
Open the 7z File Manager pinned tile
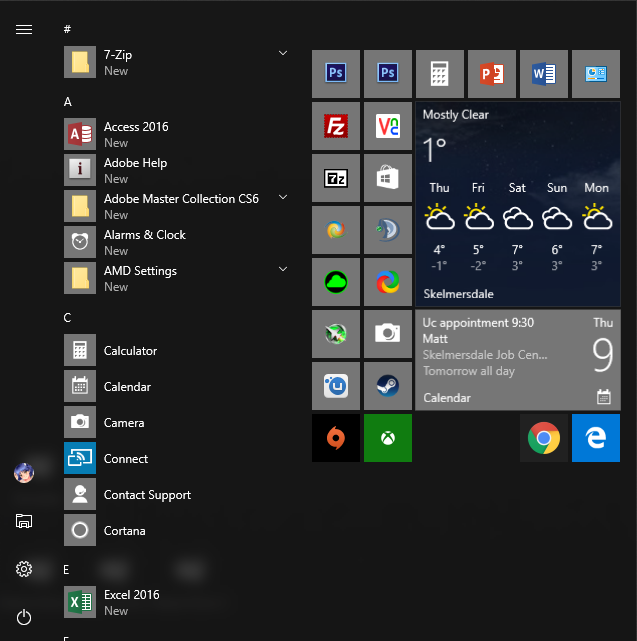pyautogui.click(x=336, y=178)
